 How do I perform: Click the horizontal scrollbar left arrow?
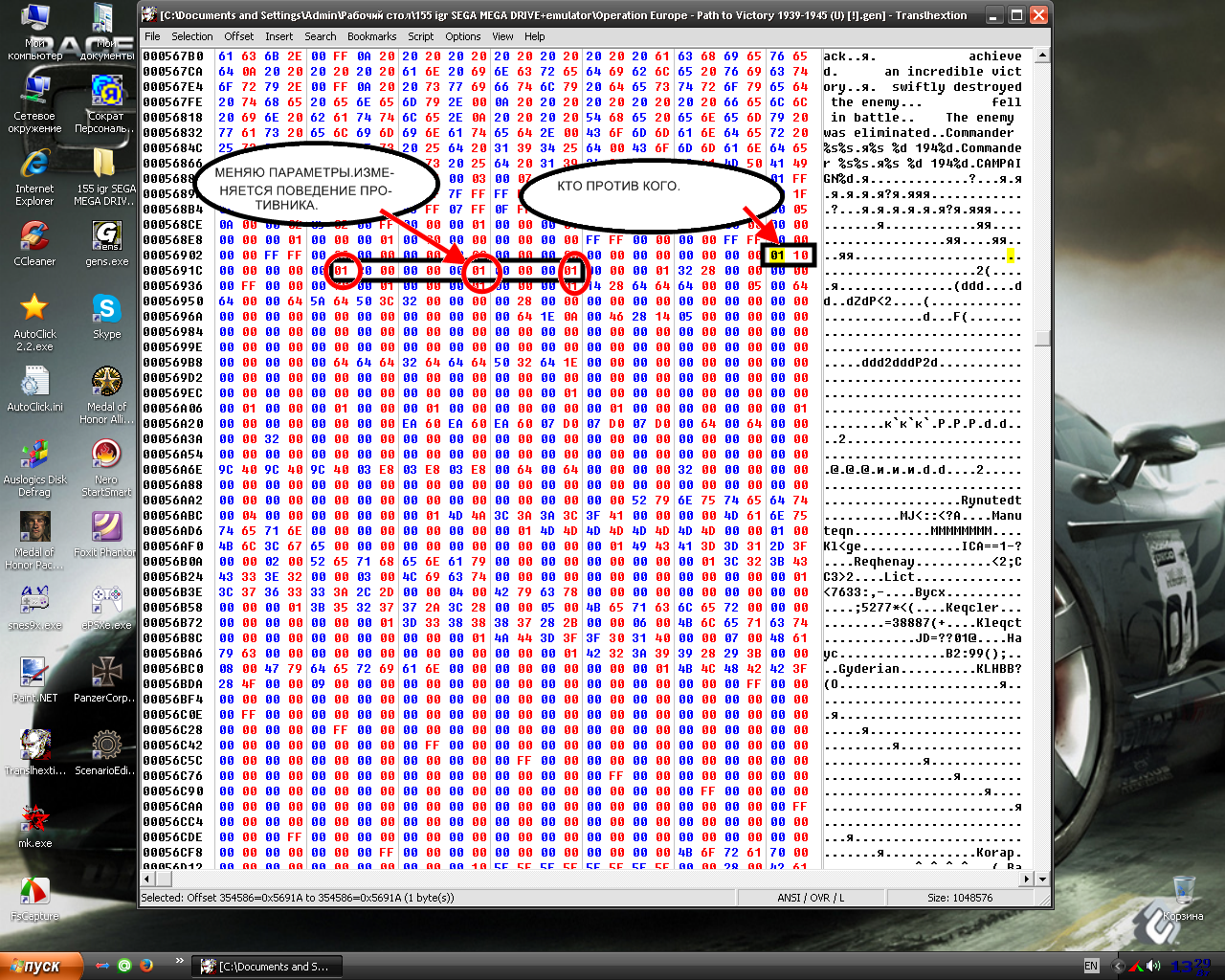pos(148,878)
